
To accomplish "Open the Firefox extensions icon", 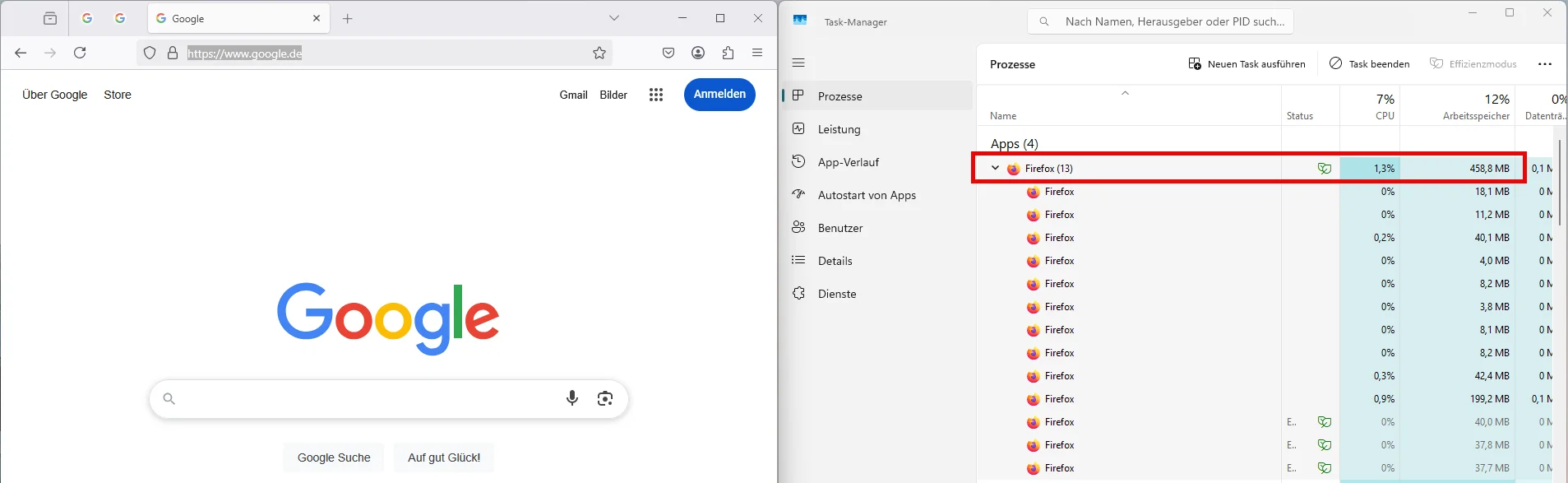I will pos(728,53).
